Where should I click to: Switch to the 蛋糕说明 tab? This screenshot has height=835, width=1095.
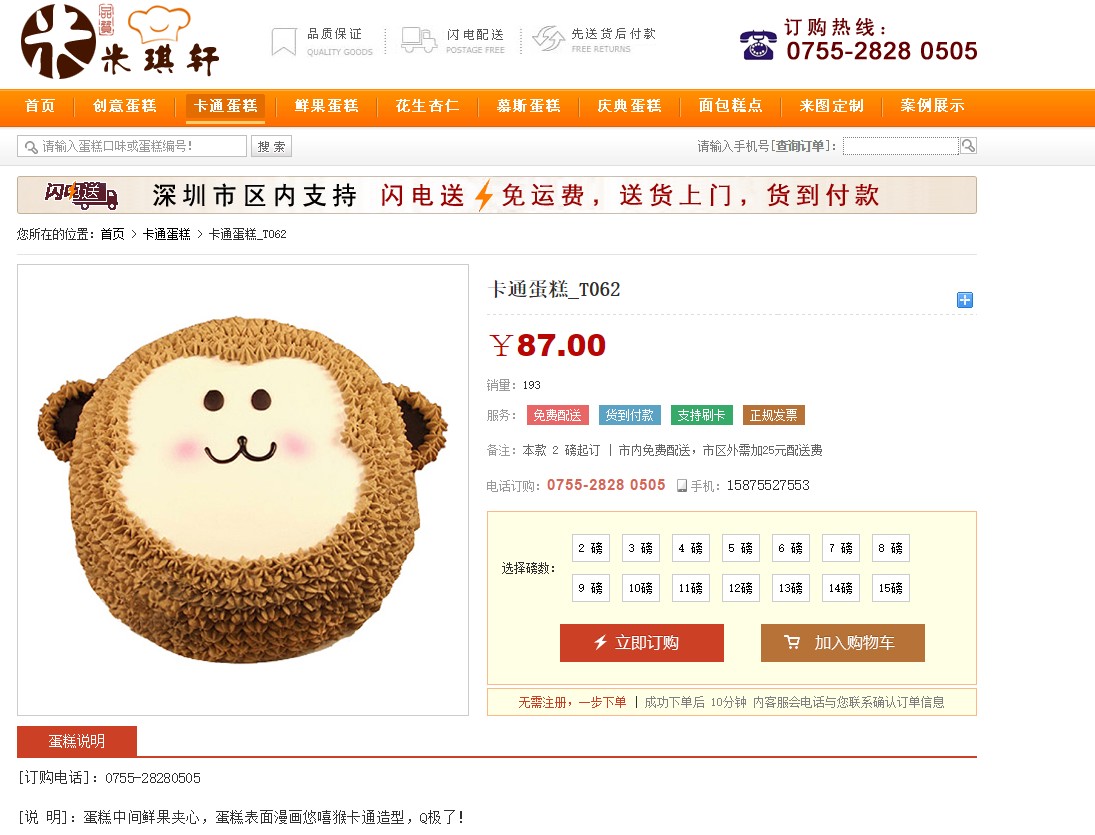[77, 741]
